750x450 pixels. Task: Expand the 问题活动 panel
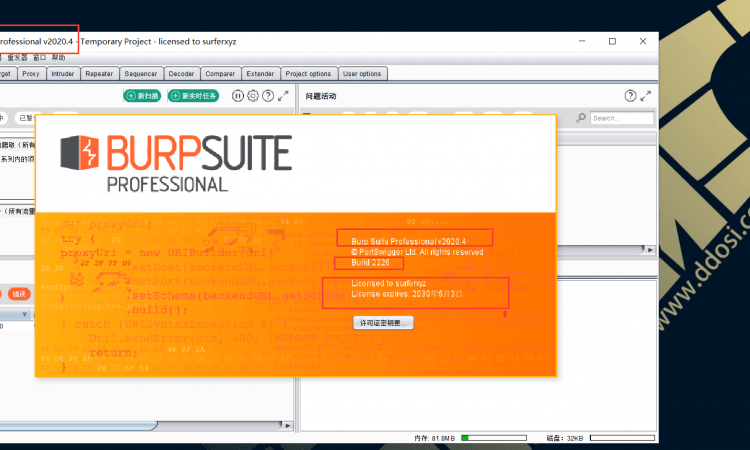click(646, 96)
